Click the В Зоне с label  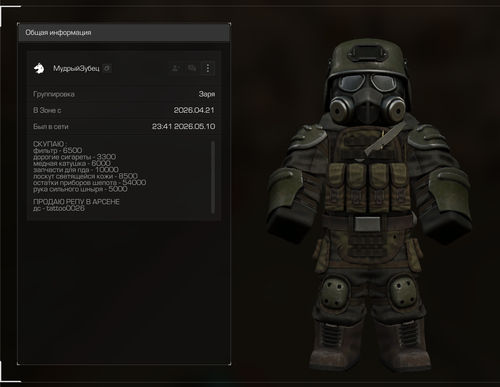click(x=47, y=110)
